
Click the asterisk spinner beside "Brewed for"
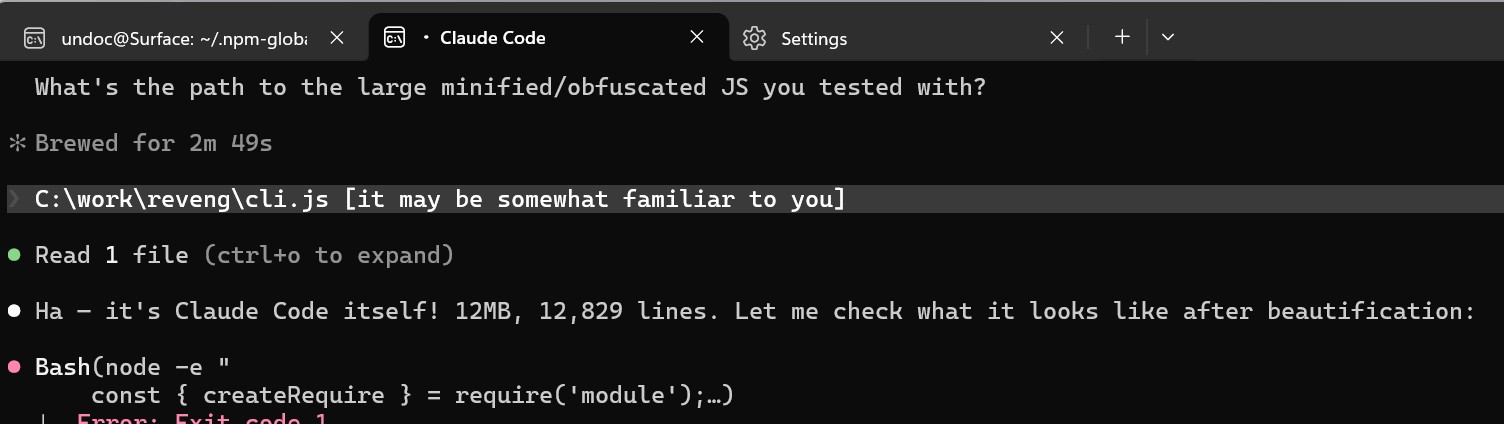tap(17, 143)
